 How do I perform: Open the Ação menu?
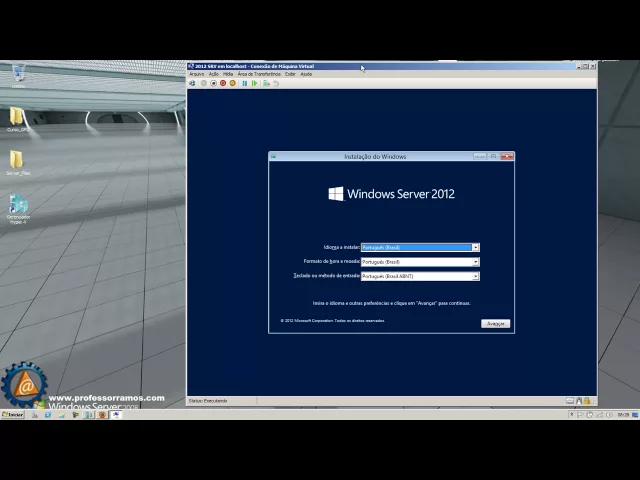[x=213, y=74]
